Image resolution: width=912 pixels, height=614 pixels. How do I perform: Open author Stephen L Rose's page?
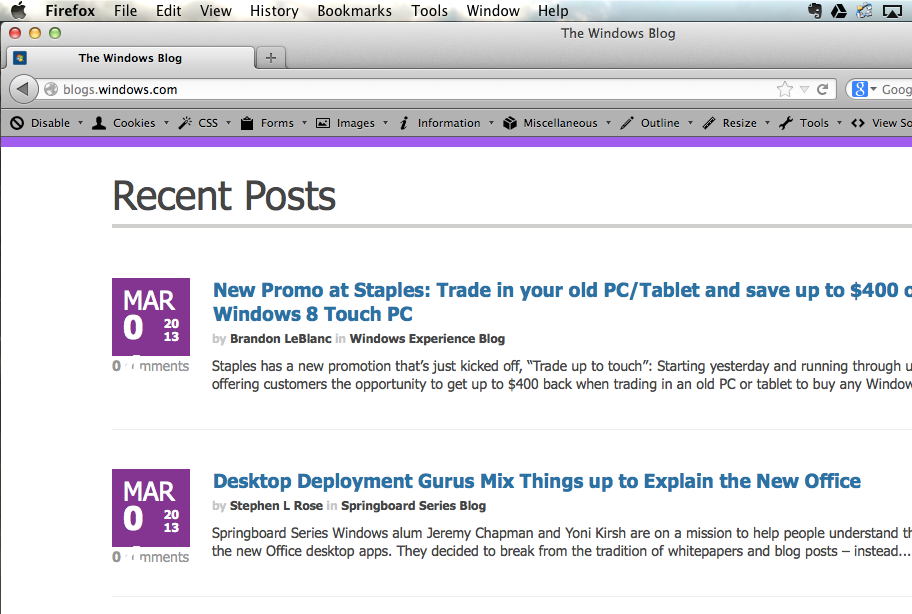[x=276, y=505]
